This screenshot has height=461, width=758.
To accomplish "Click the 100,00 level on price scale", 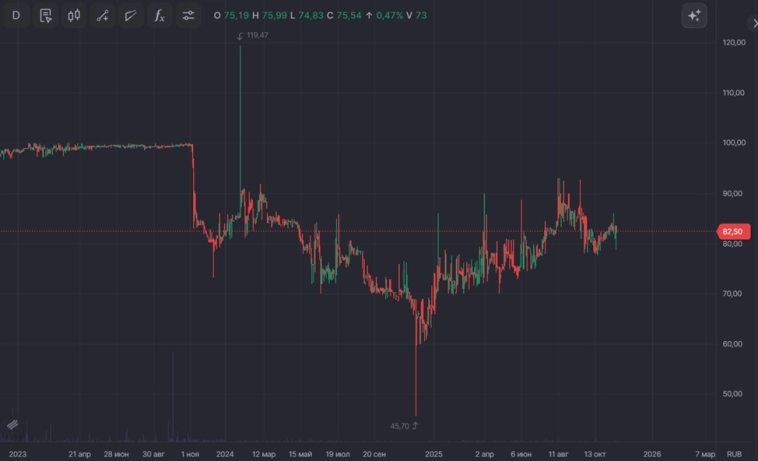I will click(x=733, y=143).
